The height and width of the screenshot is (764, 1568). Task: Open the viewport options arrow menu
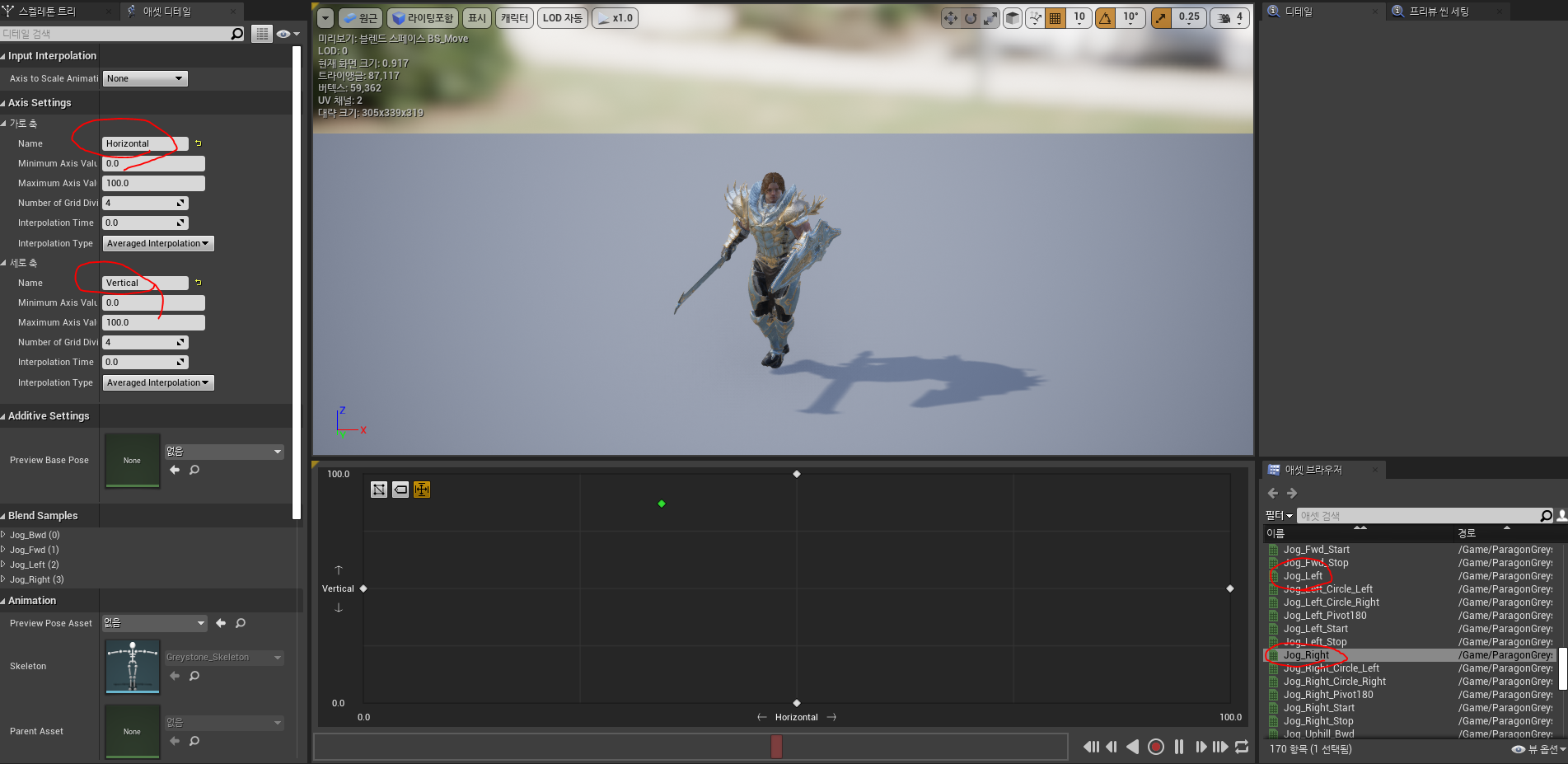(x=325, y=18)
